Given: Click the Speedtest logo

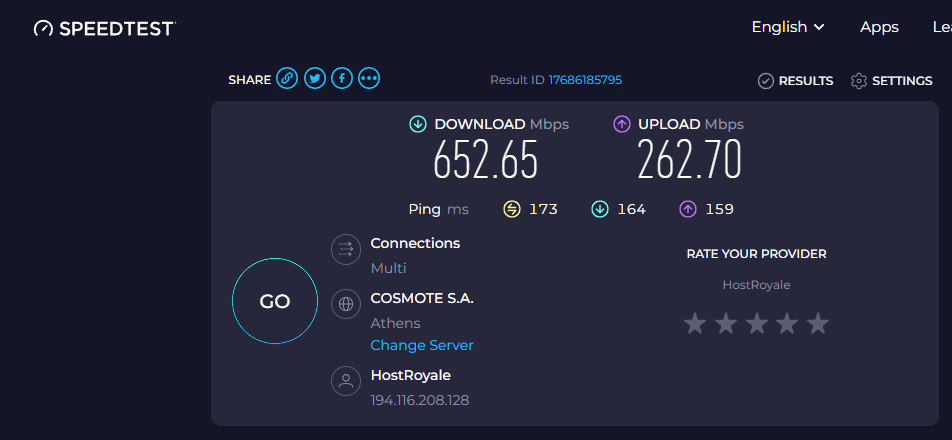Looking at the screenshot, I should [x=104, y=28].
